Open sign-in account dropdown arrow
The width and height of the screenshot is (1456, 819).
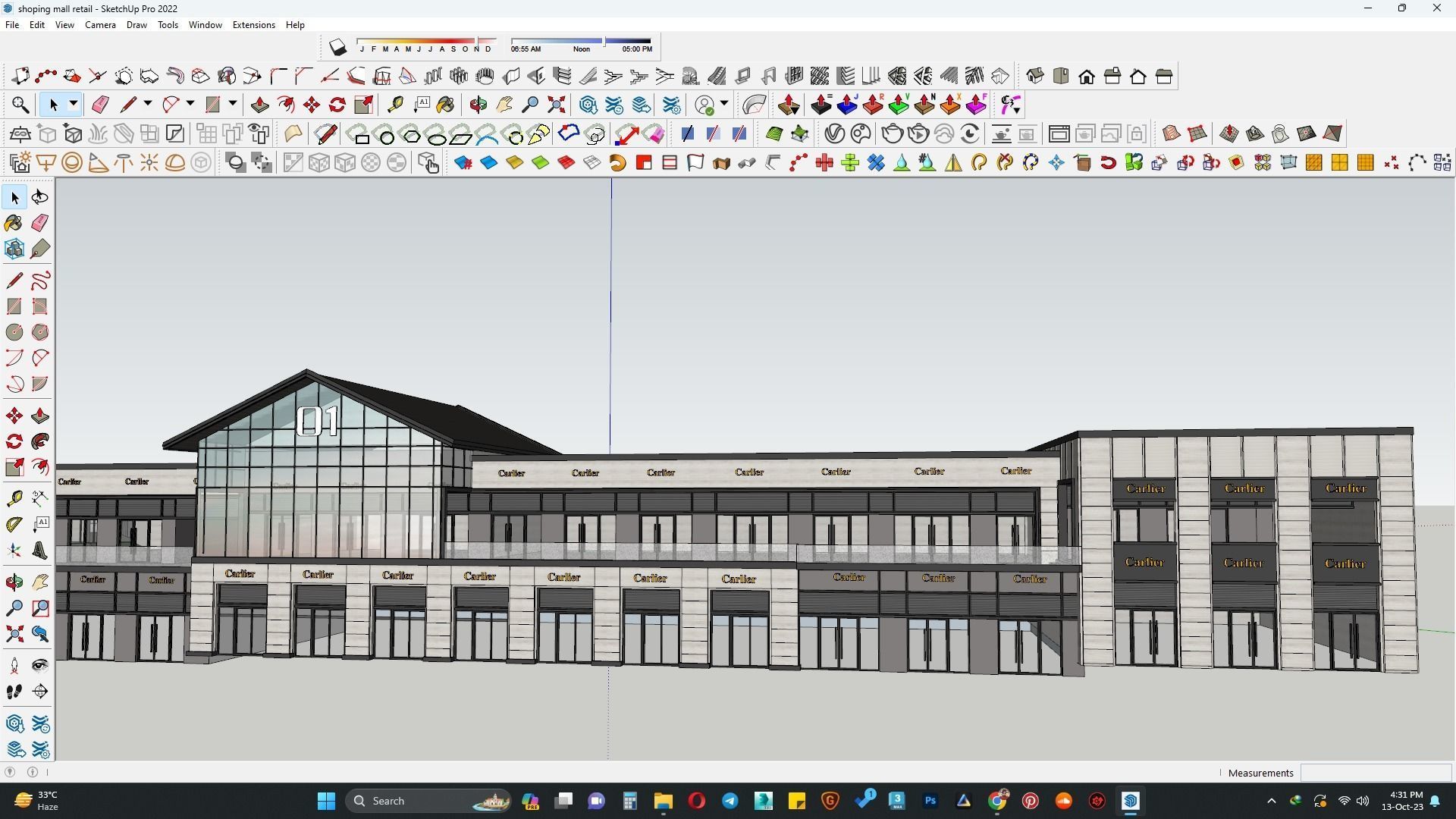[724, 104]
